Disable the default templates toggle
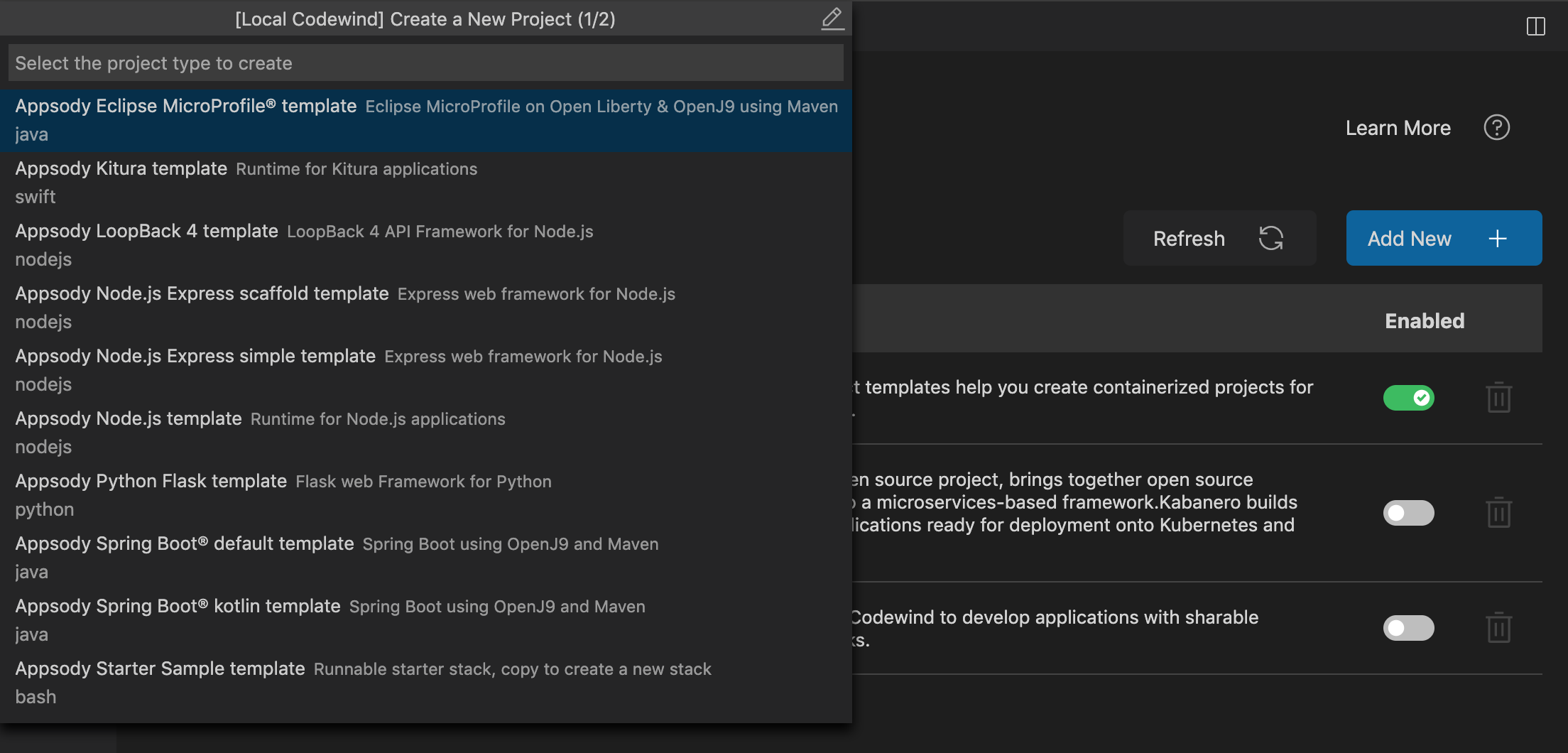The width and height of the screenshot is (1568, 753). pyautogui.click(x=1409, y=398)
